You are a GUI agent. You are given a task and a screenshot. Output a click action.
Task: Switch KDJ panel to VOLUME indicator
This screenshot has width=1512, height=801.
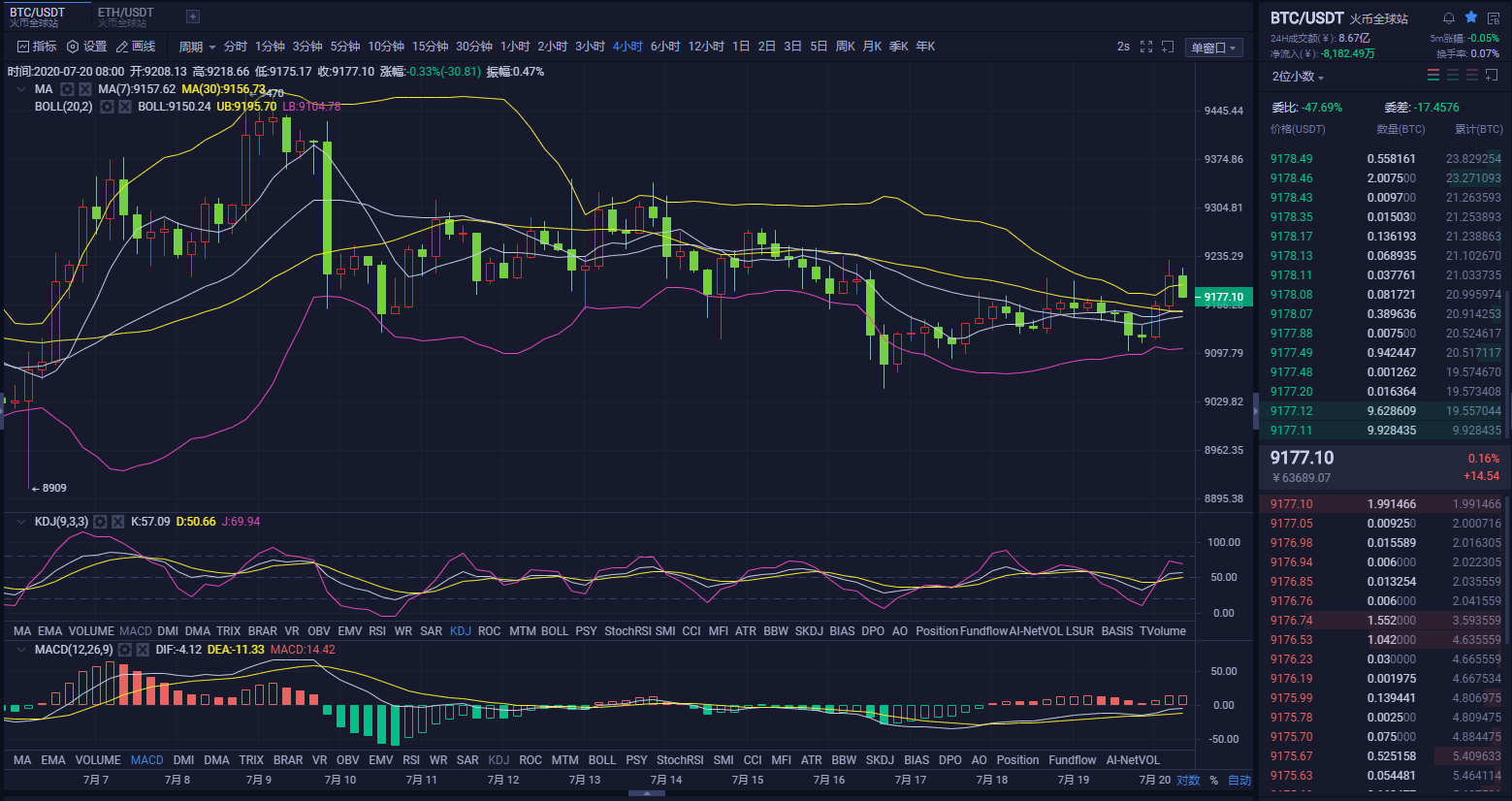pyautogui.click(x=91, y=631)
